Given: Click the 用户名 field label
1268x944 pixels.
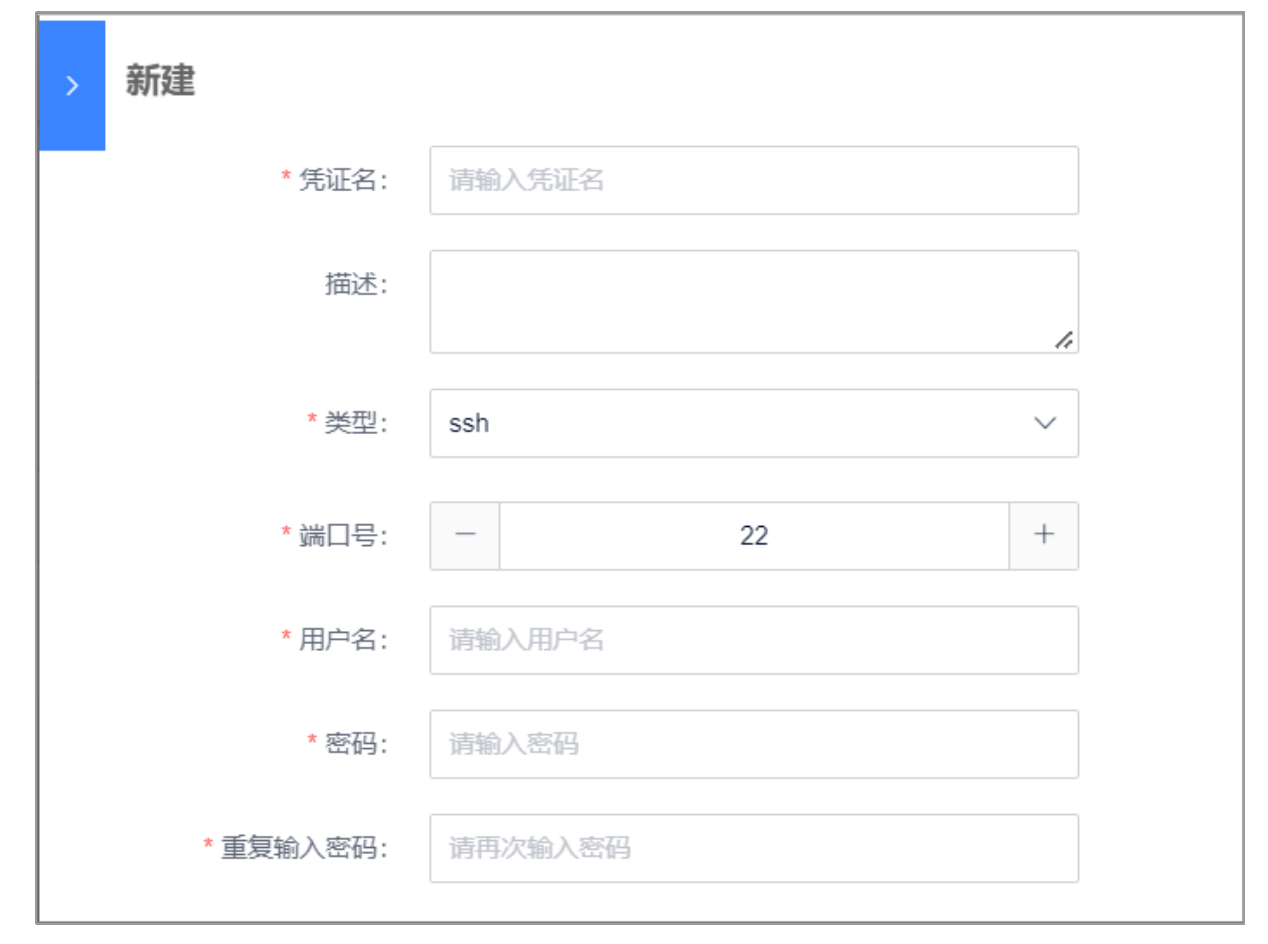Looking at the screenshot, I should pos(343,640).
